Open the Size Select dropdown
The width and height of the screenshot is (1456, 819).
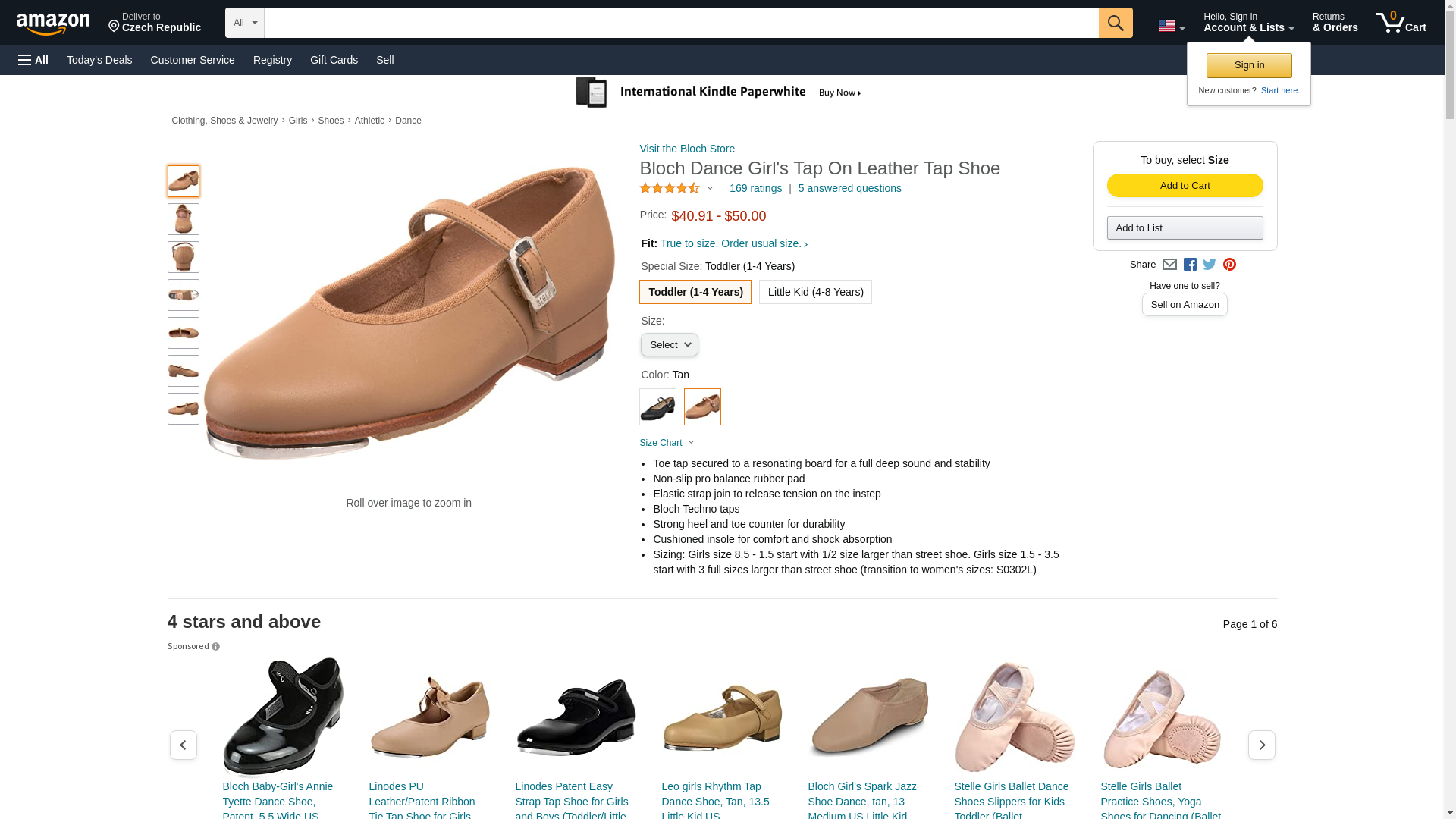pos(669,345)
